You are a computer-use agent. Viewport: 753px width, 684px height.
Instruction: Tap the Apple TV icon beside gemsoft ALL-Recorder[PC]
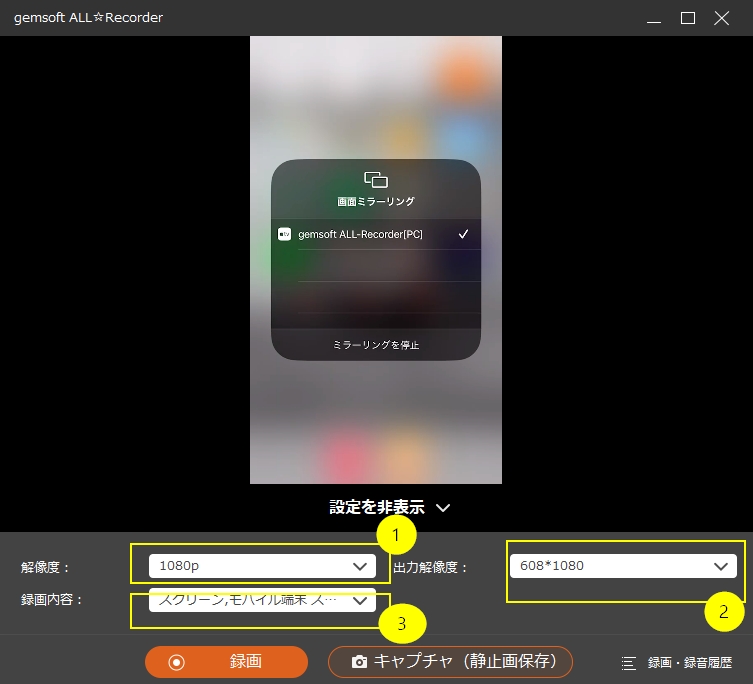(285, 234)
